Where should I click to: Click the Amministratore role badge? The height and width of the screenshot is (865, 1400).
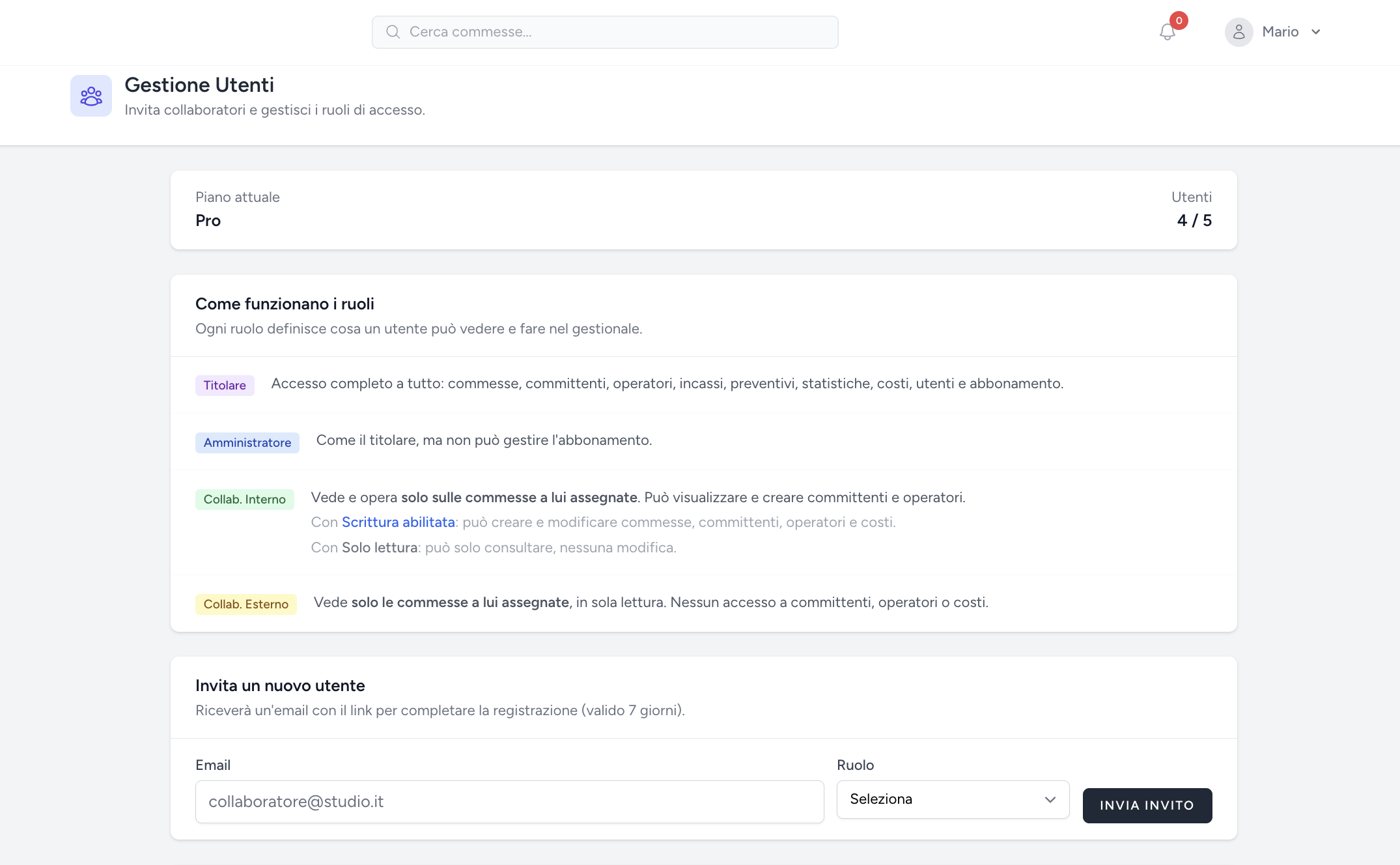(247, 443)
